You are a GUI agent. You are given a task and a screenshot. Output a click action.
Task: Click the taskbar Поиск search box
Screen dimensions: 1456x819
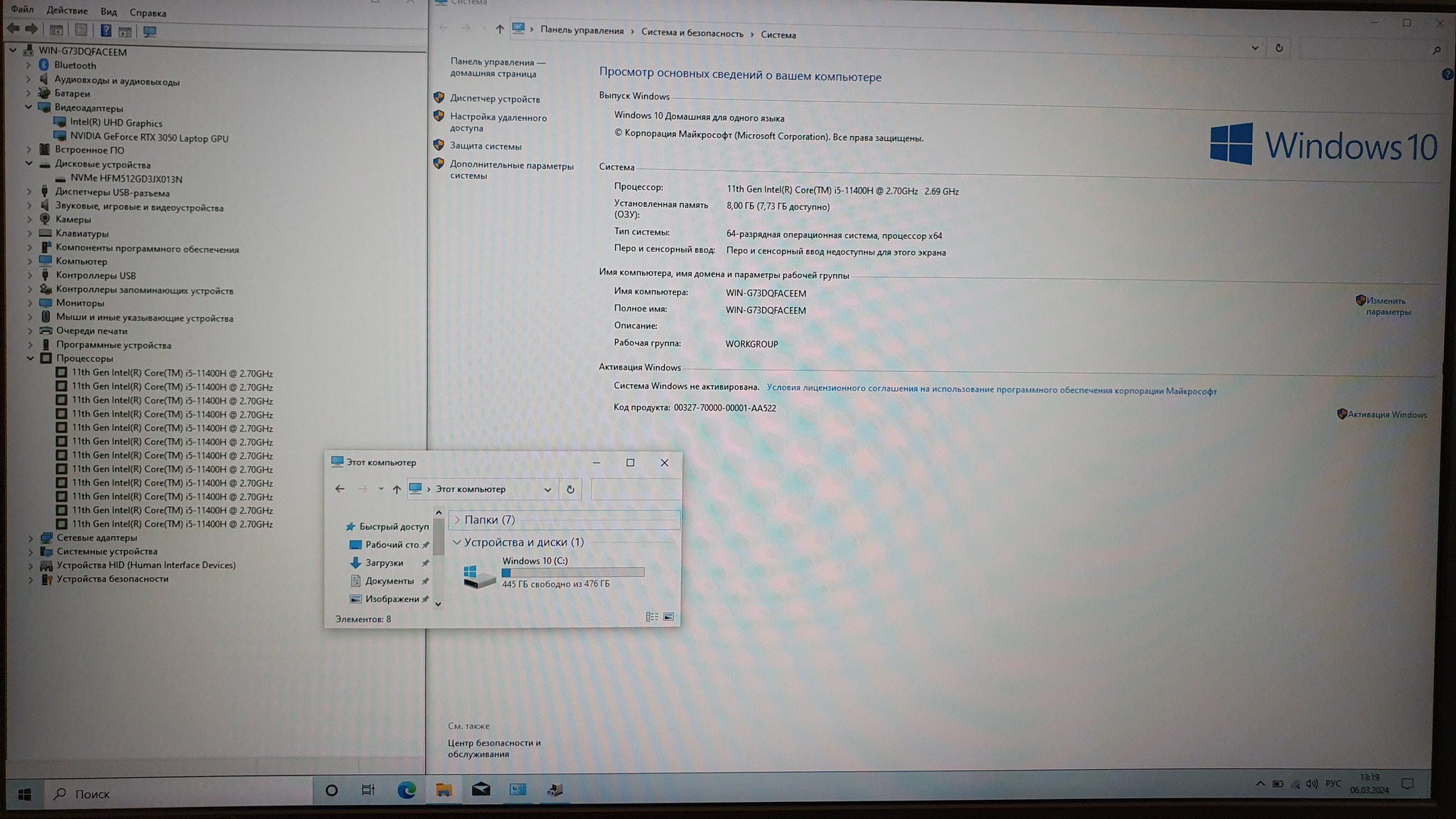point(179,793)
